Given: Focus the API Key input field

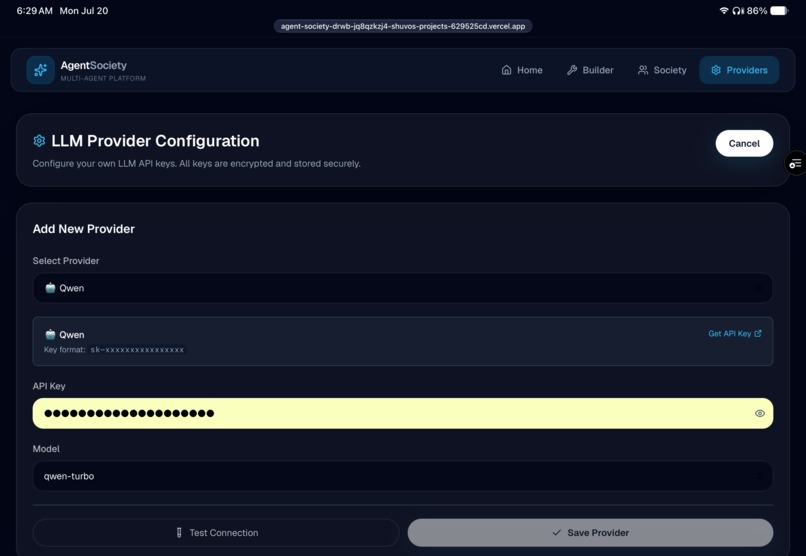Looking at the screenshot, I should [402, 413].
